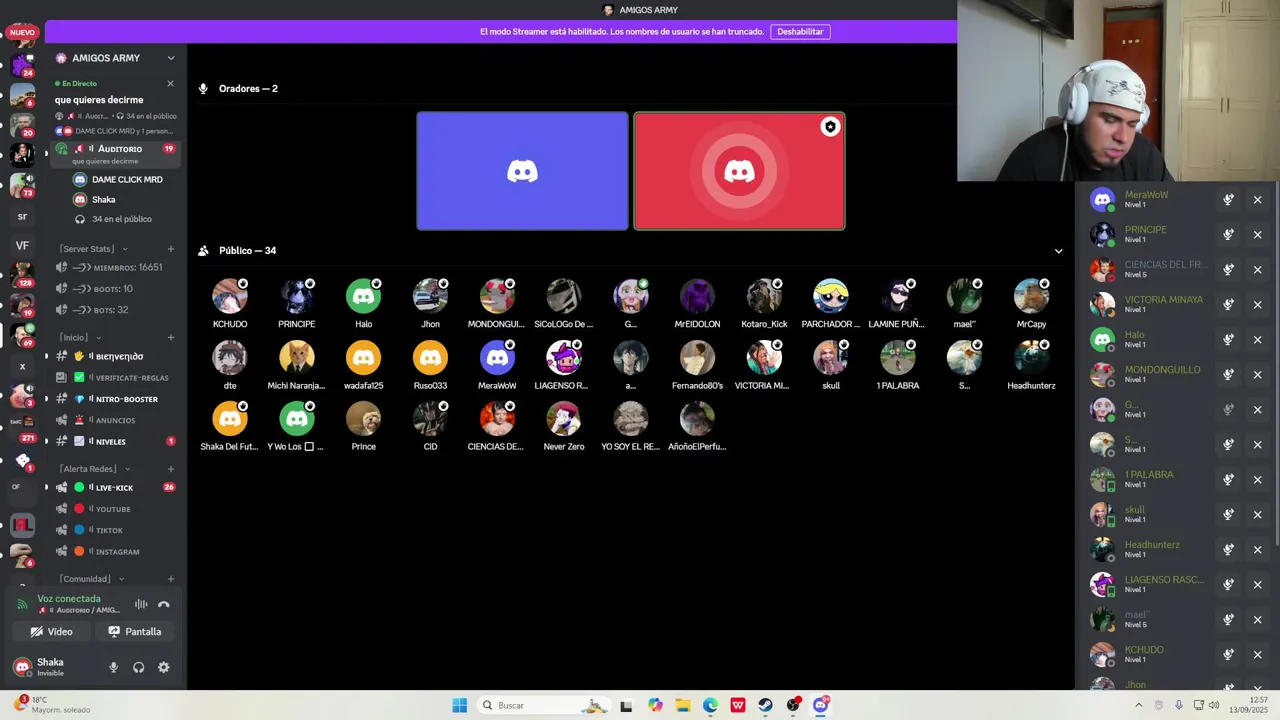Collapse the Público audience section
Viewport: 1280px width, 720px height.
tap(1058, 251)
